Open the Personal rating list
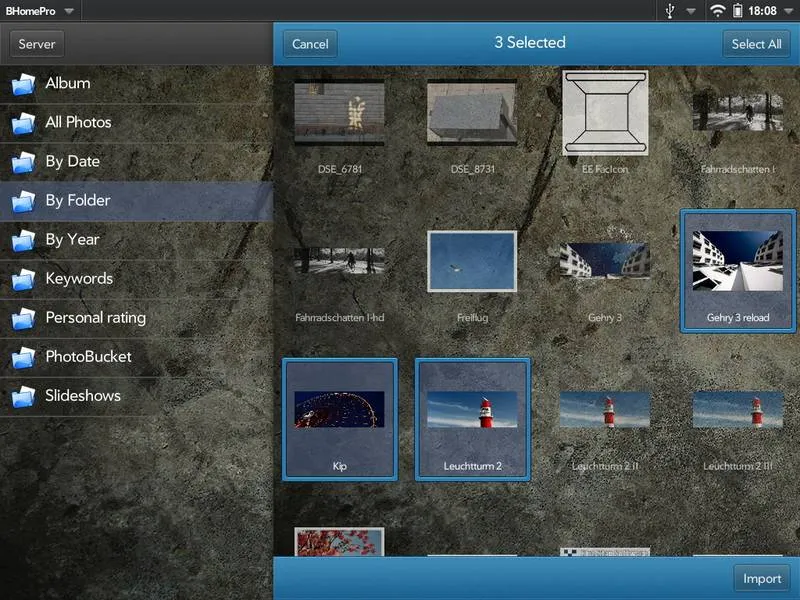 (95, 317)
